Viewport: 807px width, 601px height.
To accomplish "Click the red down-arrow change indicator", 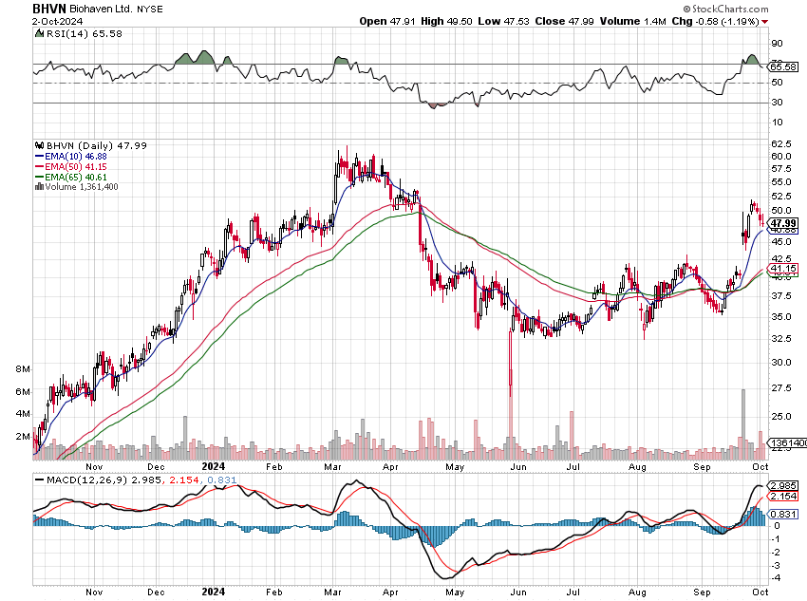I will point(765,22).
